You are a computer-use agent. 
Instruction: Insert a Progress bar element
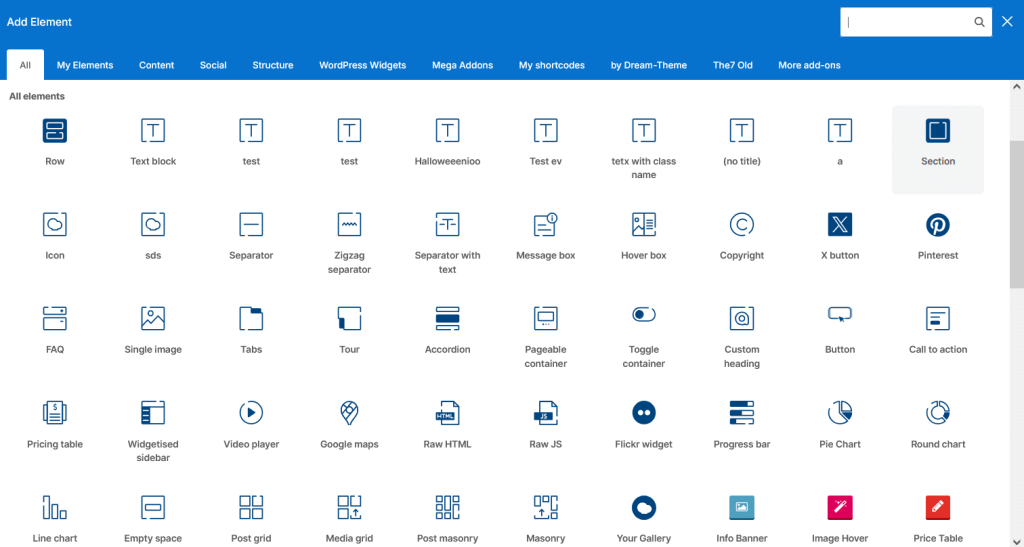(742, 425)
